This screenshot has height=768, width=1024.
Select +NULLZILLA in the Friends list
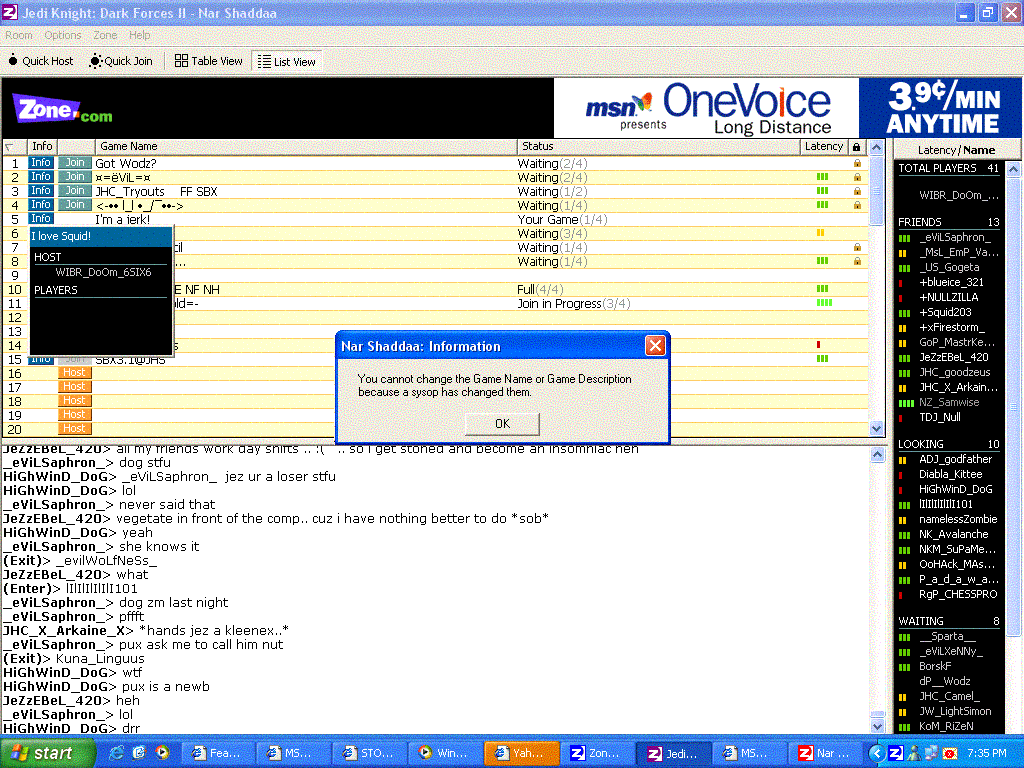948,297
